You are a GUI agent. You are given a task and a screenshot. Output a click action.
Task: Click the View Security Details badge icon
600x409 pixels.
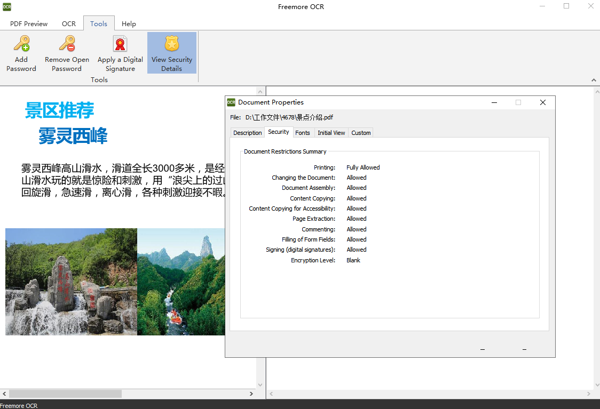click(x=172, y=44)
